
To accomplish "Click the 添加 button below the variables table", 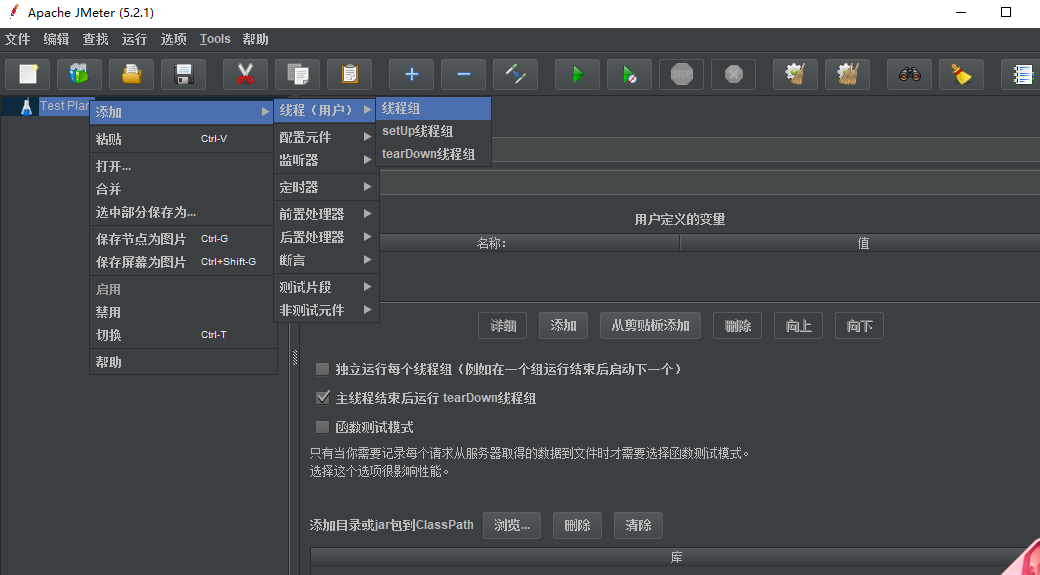I will point(563,326).
